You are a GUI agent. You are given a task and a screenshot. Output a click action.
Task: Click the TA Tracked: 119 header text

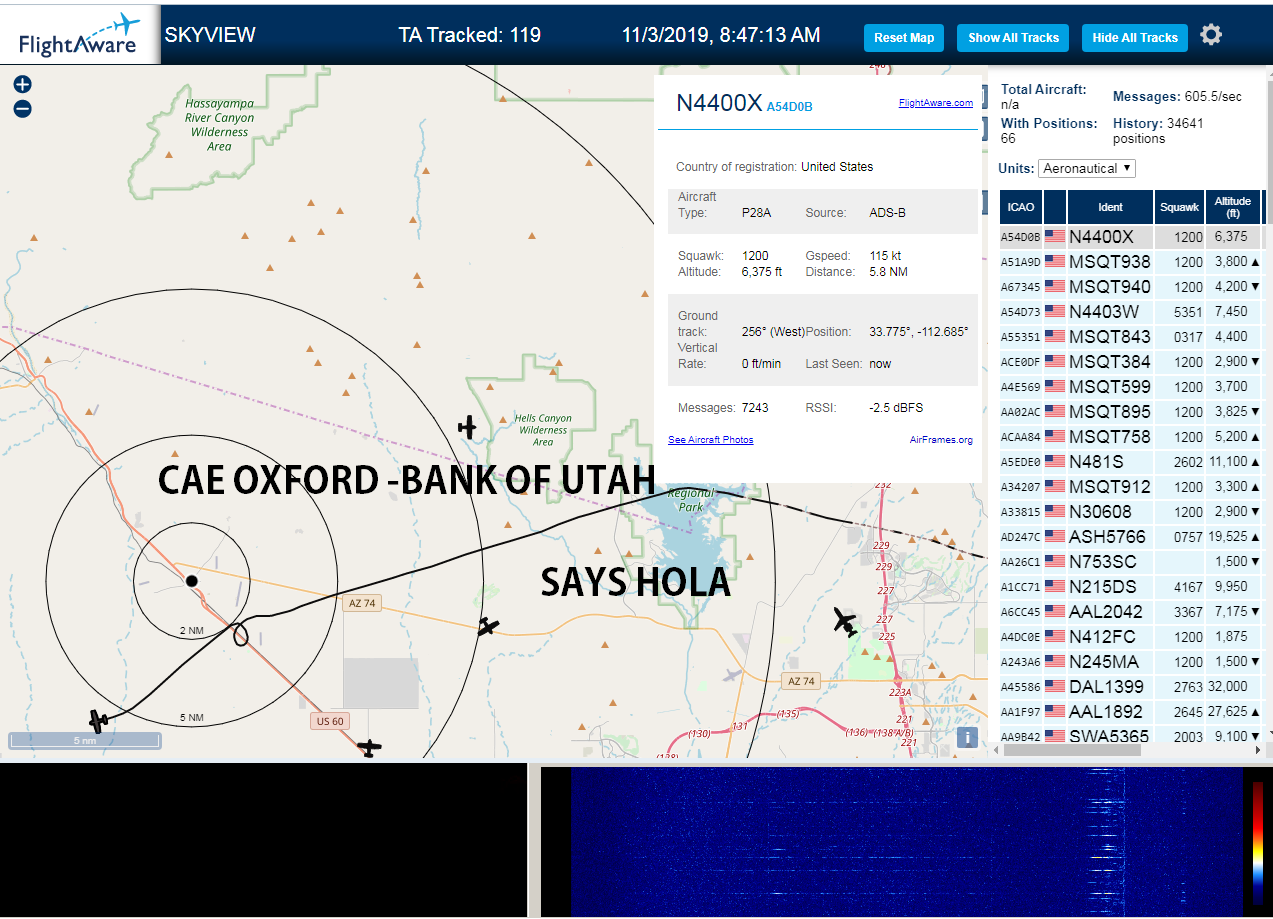click(x=469, y=35)
